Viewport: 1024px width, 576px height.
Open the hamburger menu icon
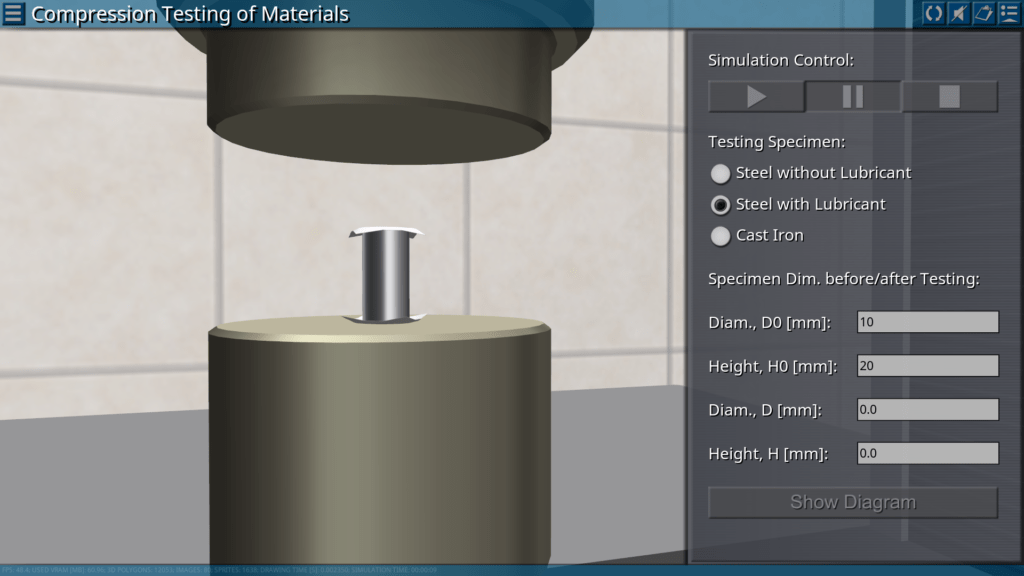tap(14, 14)
